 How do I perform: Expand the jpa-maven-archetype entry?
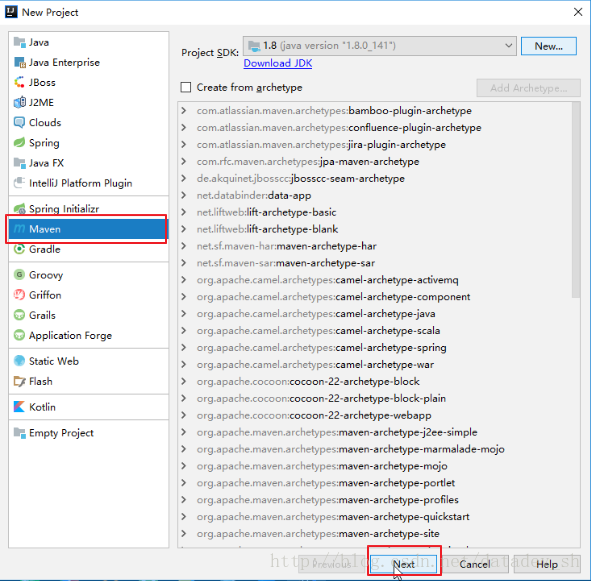tap(184, 161)
